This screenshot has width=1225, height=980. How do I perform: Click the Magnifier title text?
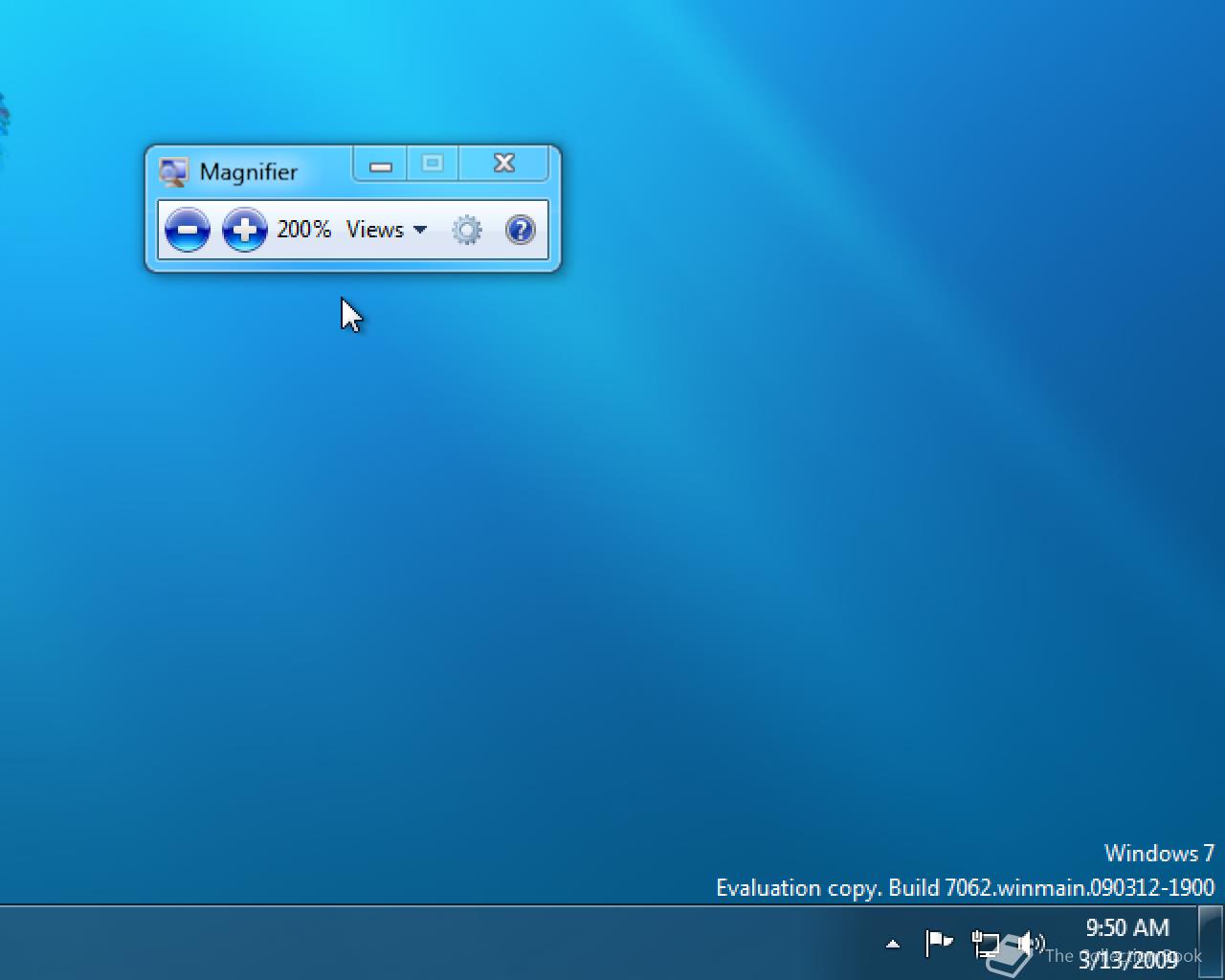tap(249, 172)
